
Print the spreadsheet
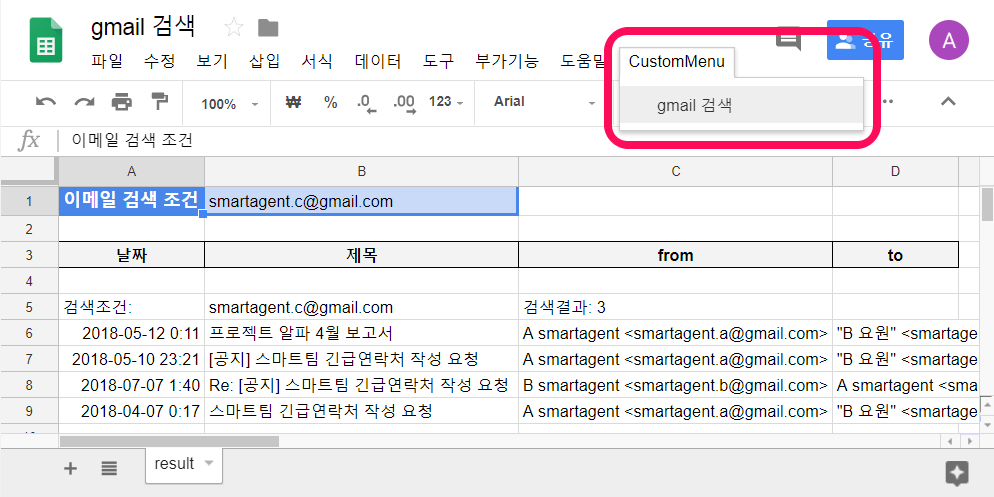click(122, 102)
